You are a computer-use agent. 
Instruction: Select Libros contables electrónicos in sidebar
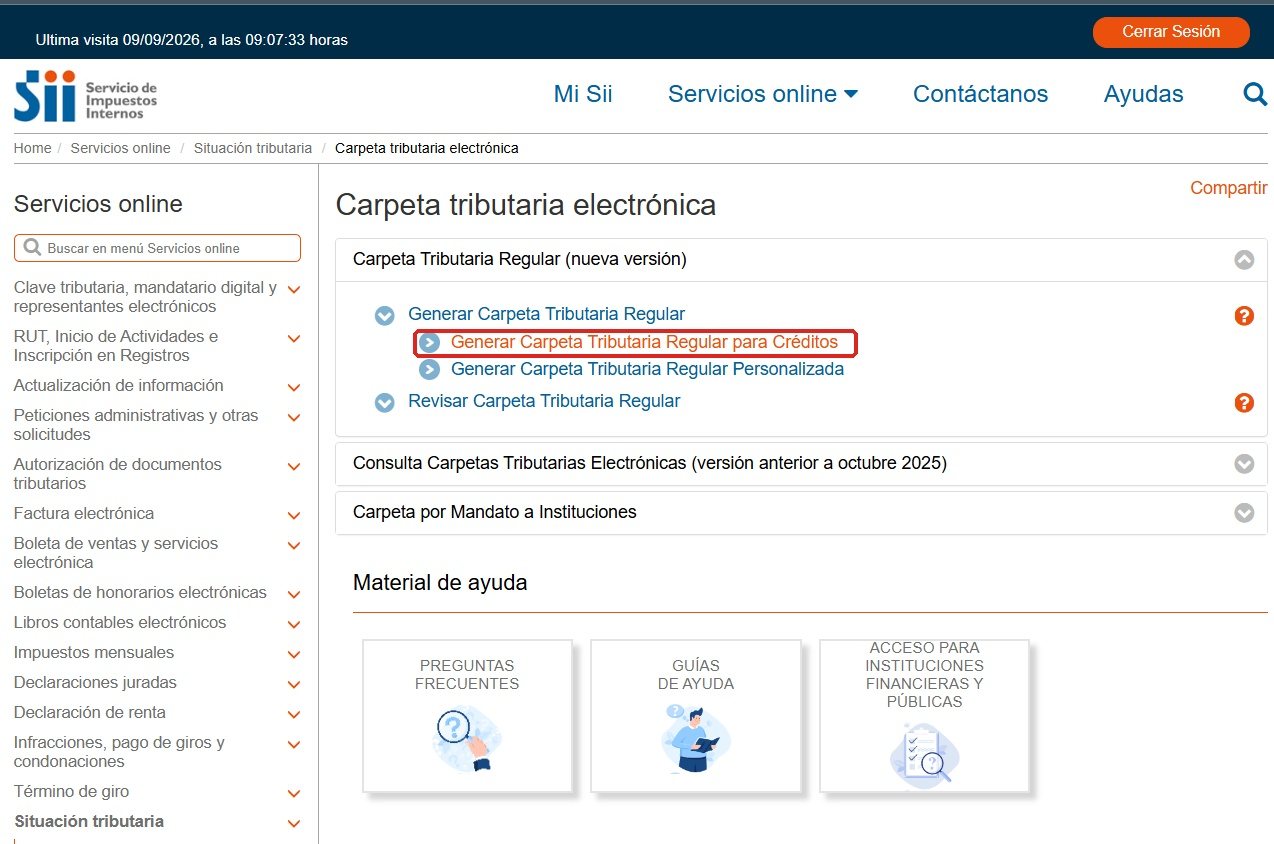point(120,623)
